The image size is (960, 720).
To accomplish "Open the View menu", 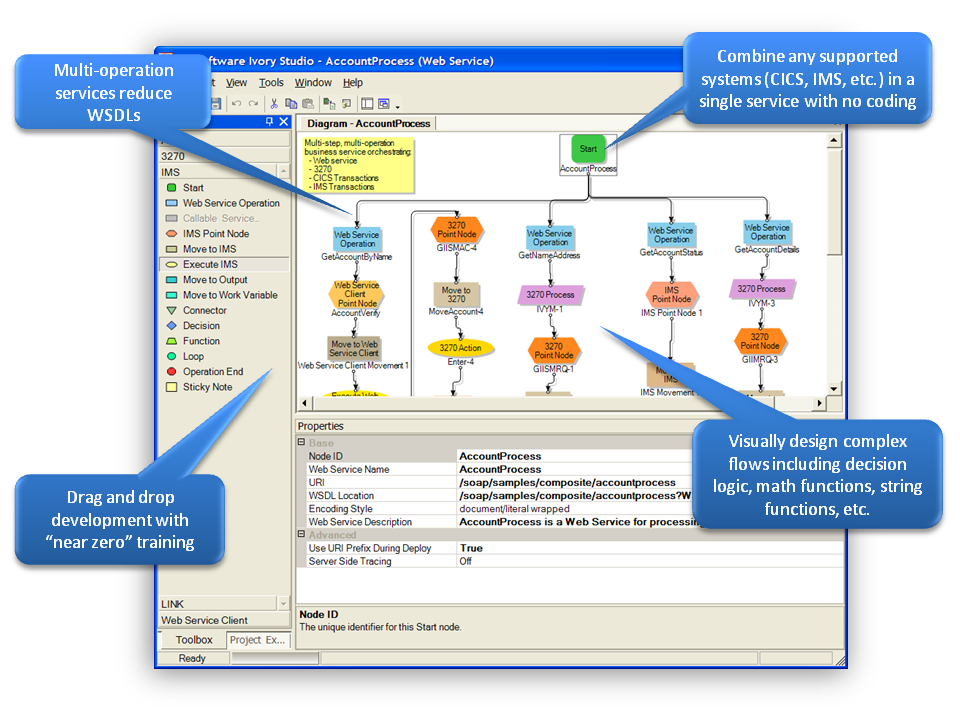I will 236,83.
